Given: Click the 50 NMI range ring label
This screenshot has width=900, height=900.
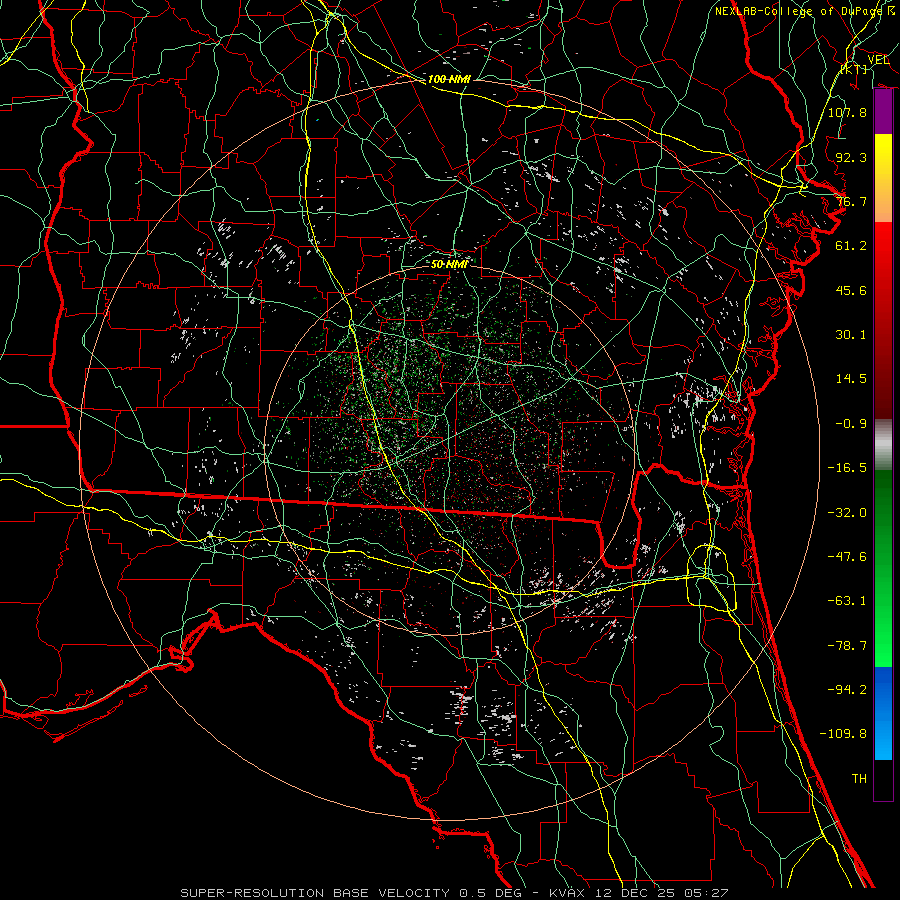Looking at the screenshot, I should tap(449, 264).
